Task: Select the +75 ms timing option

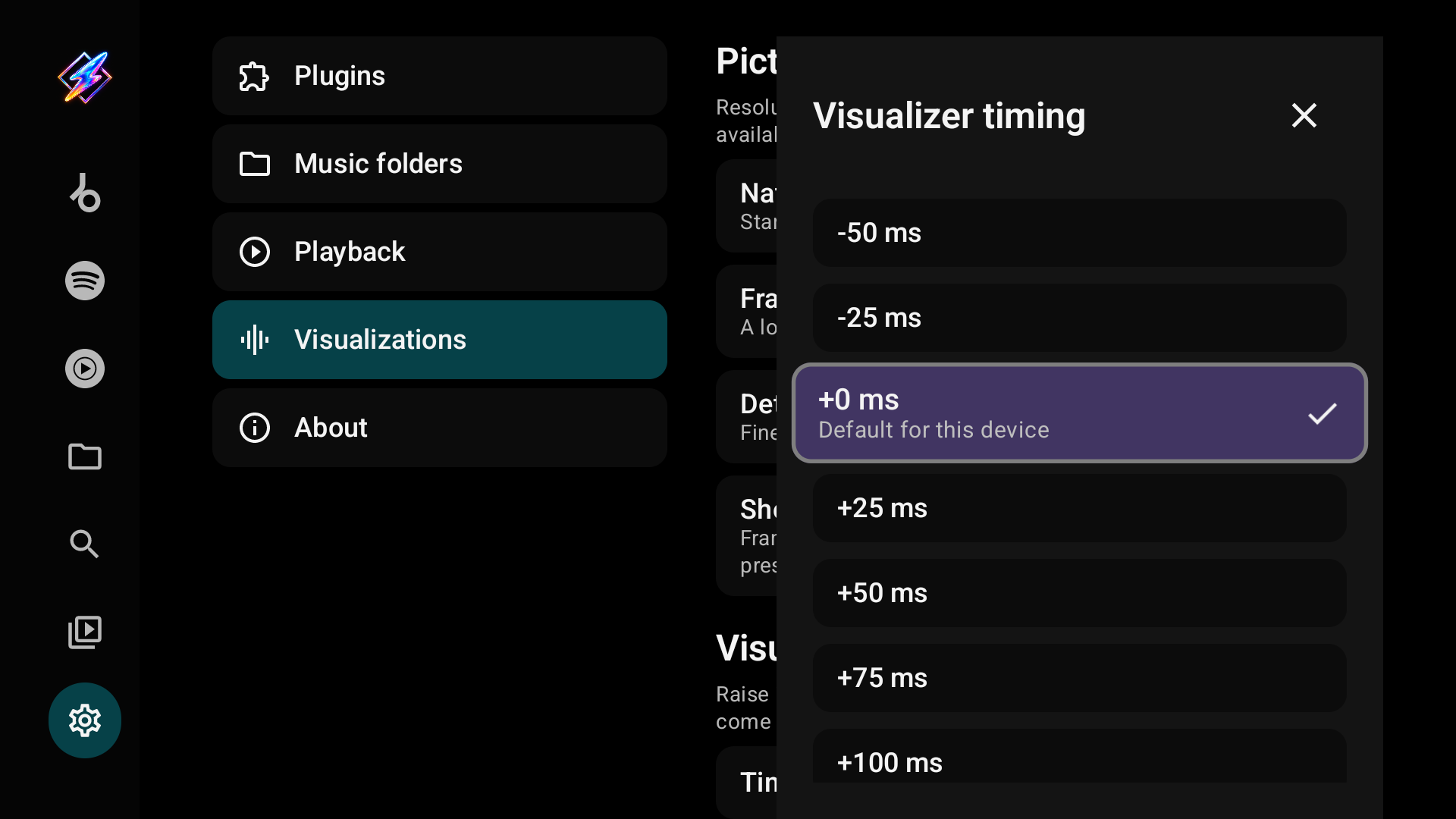Action: (1080, 678)
